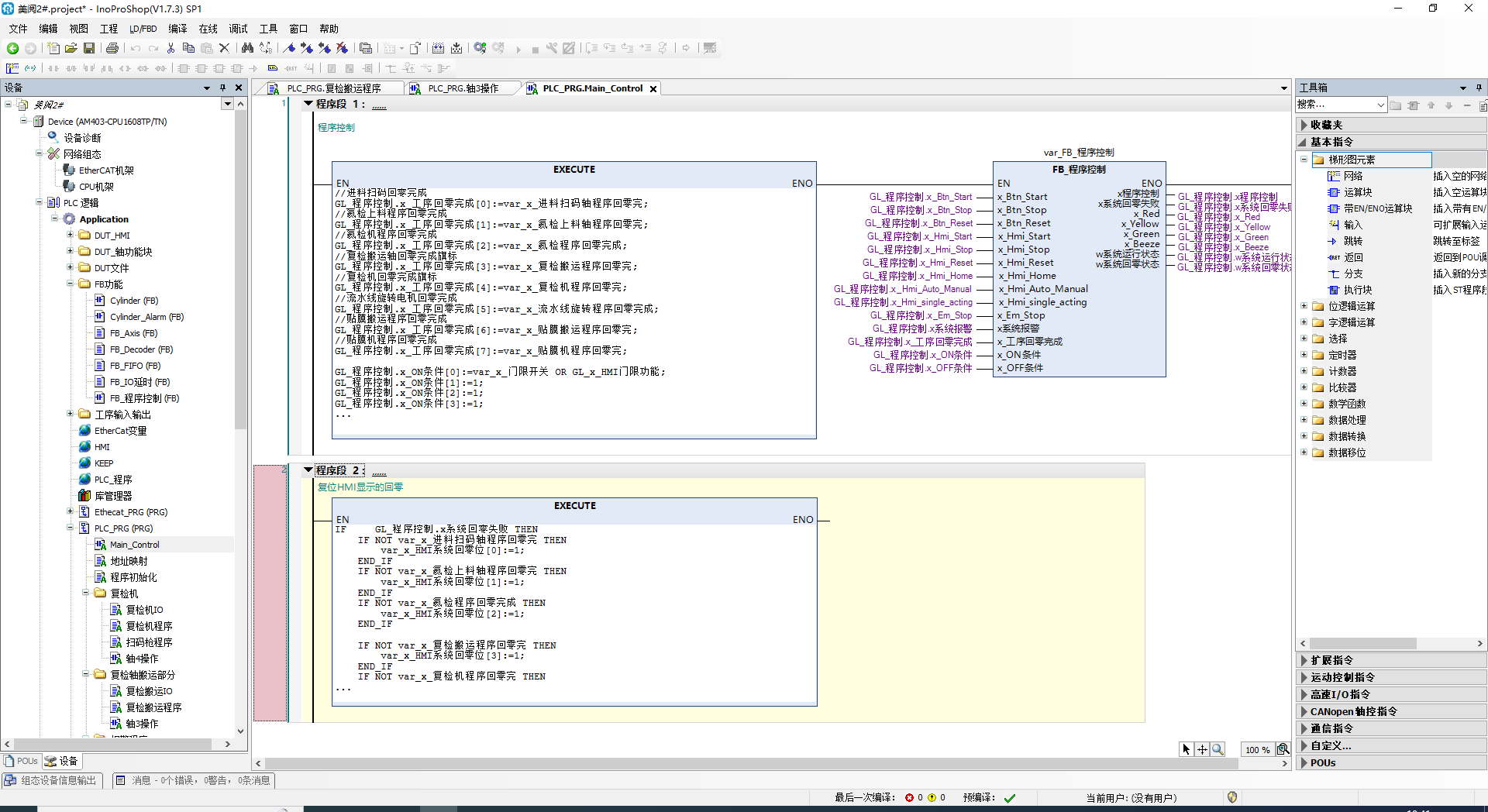The height and width of the screenshot is (812, 1488).
Task: Select 带EN/ENO运算块 toolbox element
Action: tap(1378, 208)
